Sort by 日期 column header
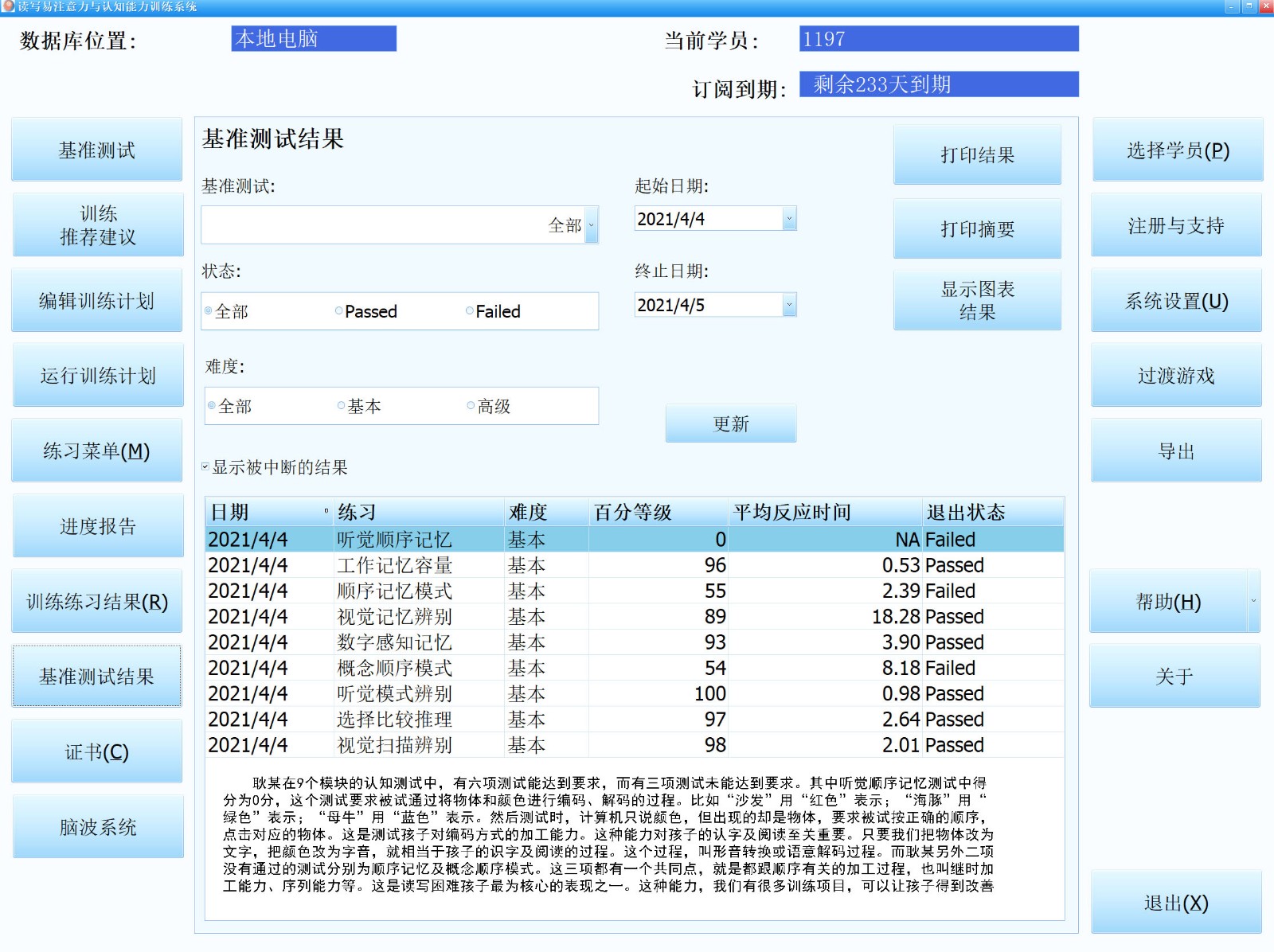The width and height of the screenshot is (1274, 952). [269, 512]
